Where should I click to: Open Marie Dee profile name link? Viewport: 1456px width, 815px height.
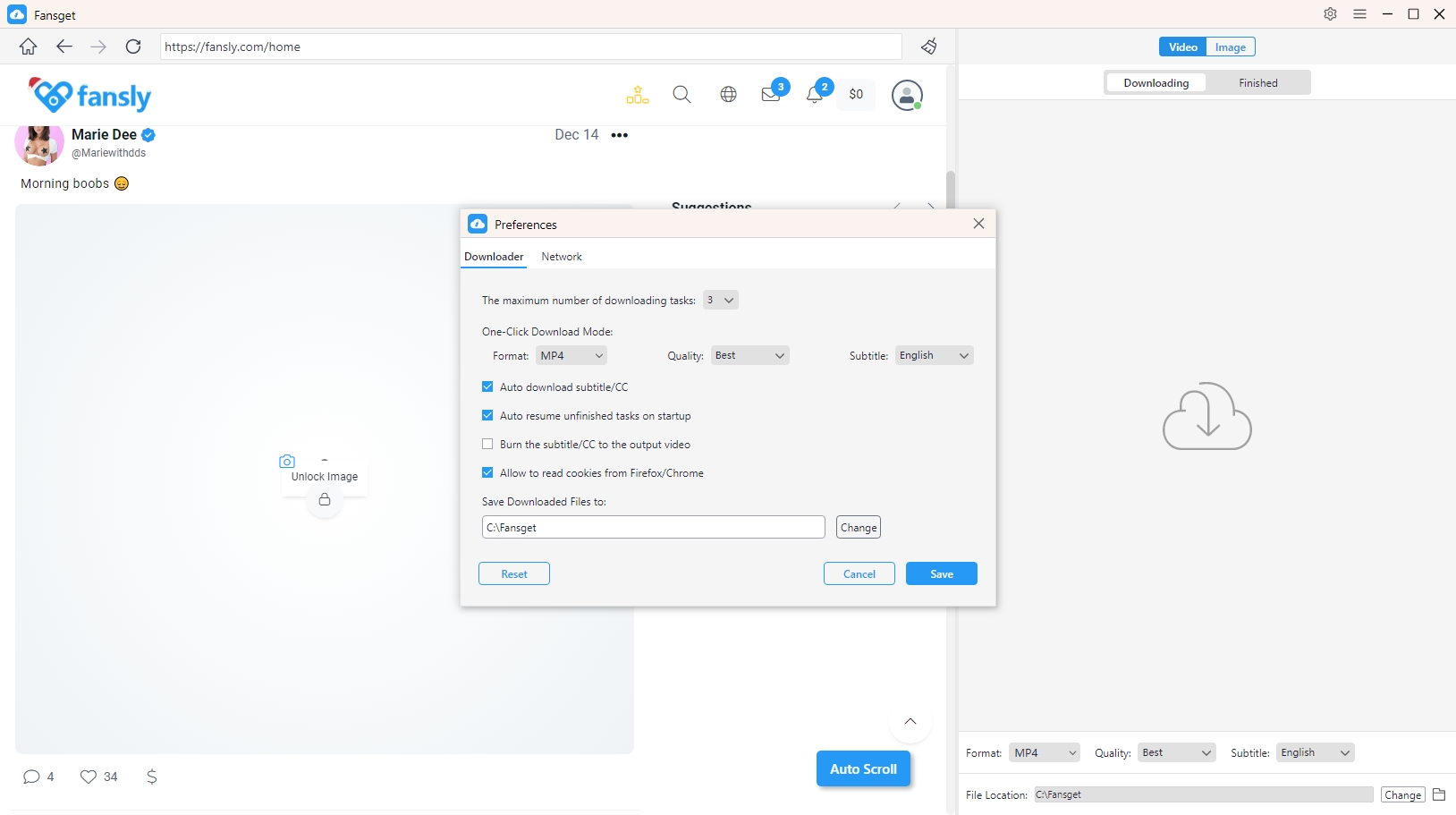[x=104, y=134]
